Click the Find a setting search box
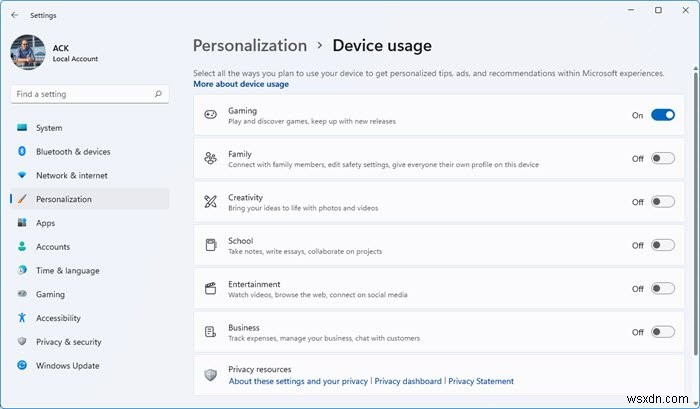Screen dimensions: 700x409 click(82, 94)
